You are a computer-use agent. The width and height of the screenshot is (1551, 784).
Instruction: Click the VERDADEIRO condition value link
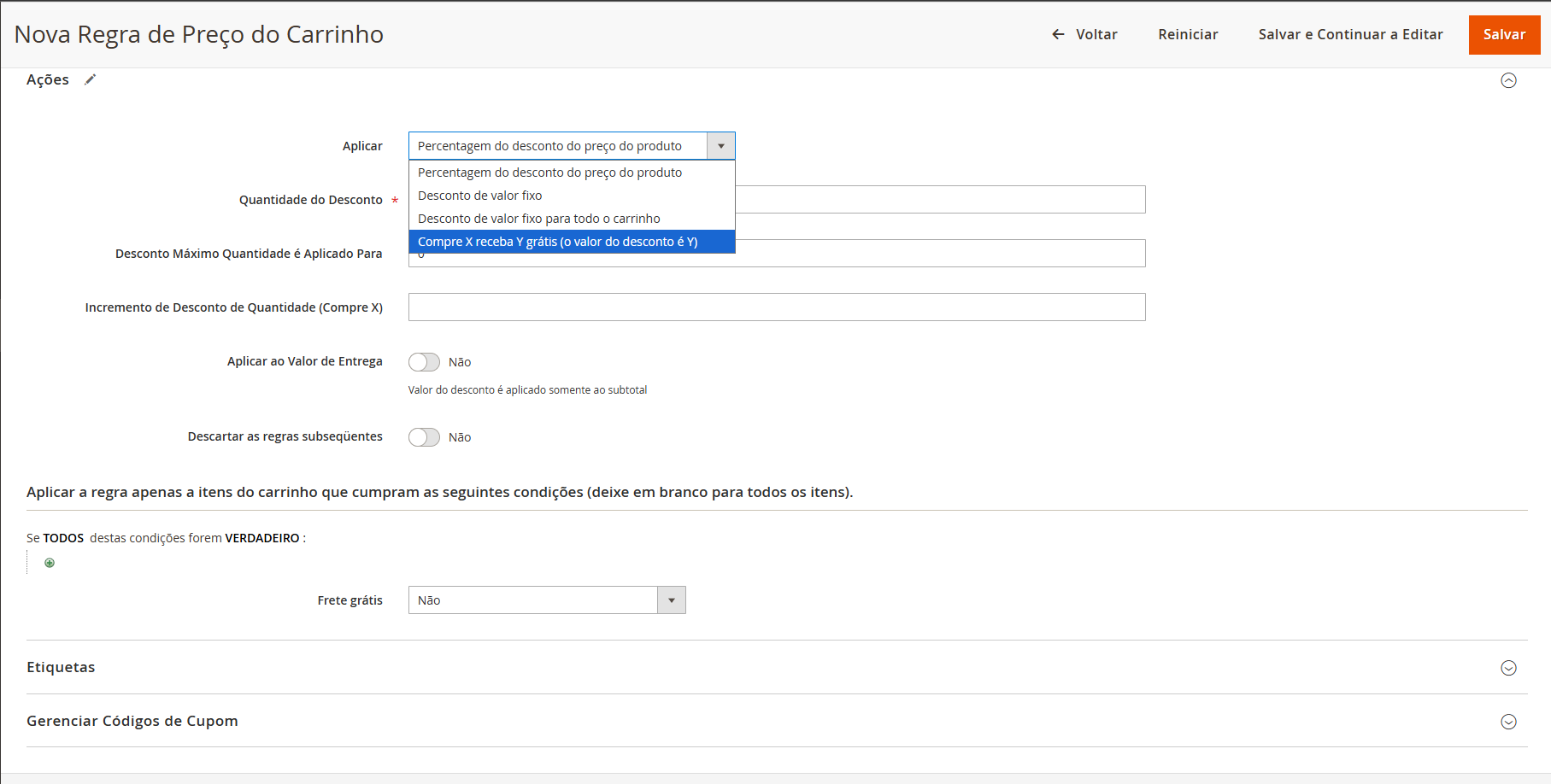(261, 538)
